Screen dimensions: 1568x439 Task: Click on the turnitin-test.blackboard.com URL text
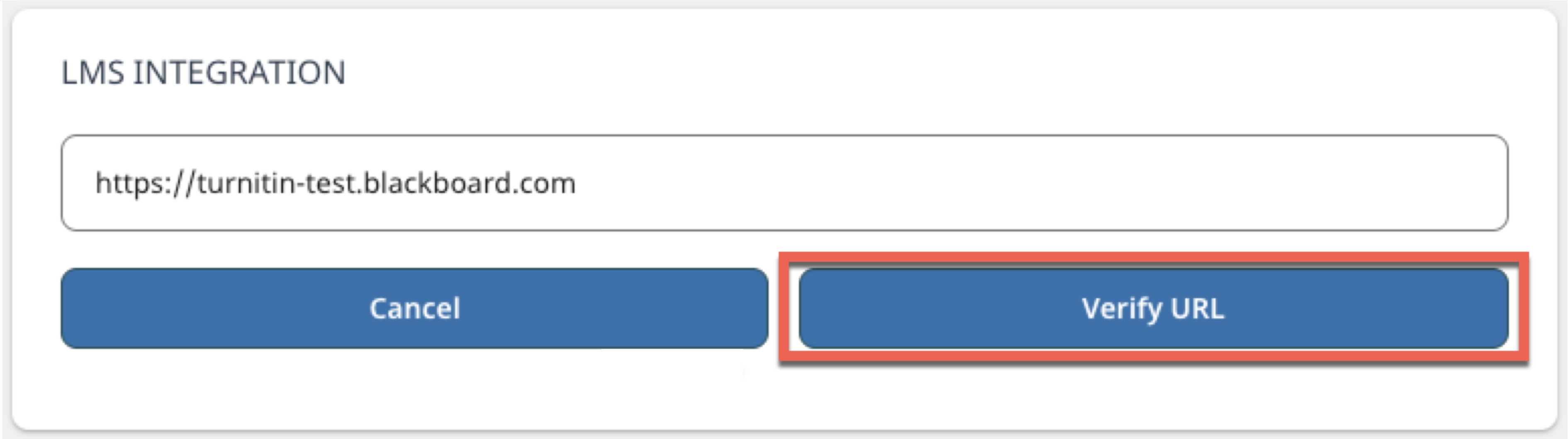click(336, 183)
